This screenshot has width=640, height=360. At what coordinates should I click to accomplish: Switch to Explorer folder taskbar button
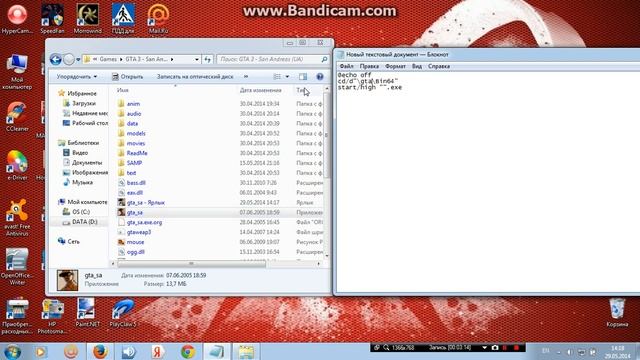tap(246, 351)
